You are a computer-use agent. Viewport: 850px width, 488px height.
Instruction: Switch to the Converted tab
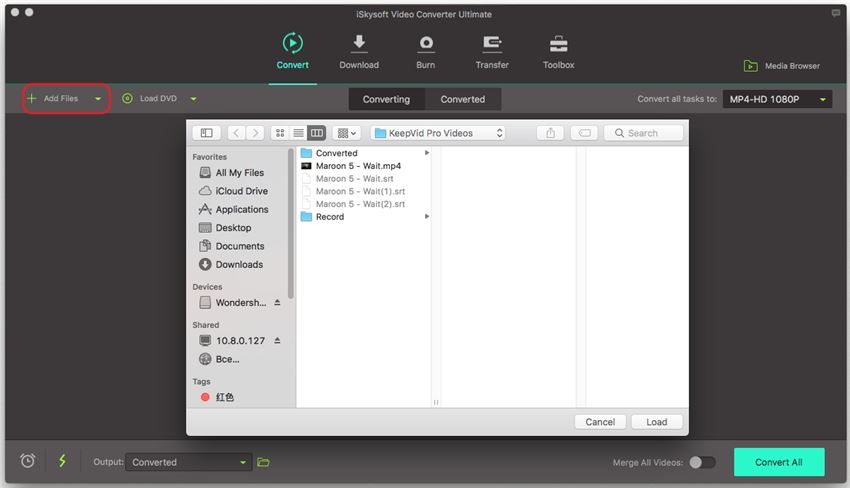pyautogui.click(x=462, y=99)
